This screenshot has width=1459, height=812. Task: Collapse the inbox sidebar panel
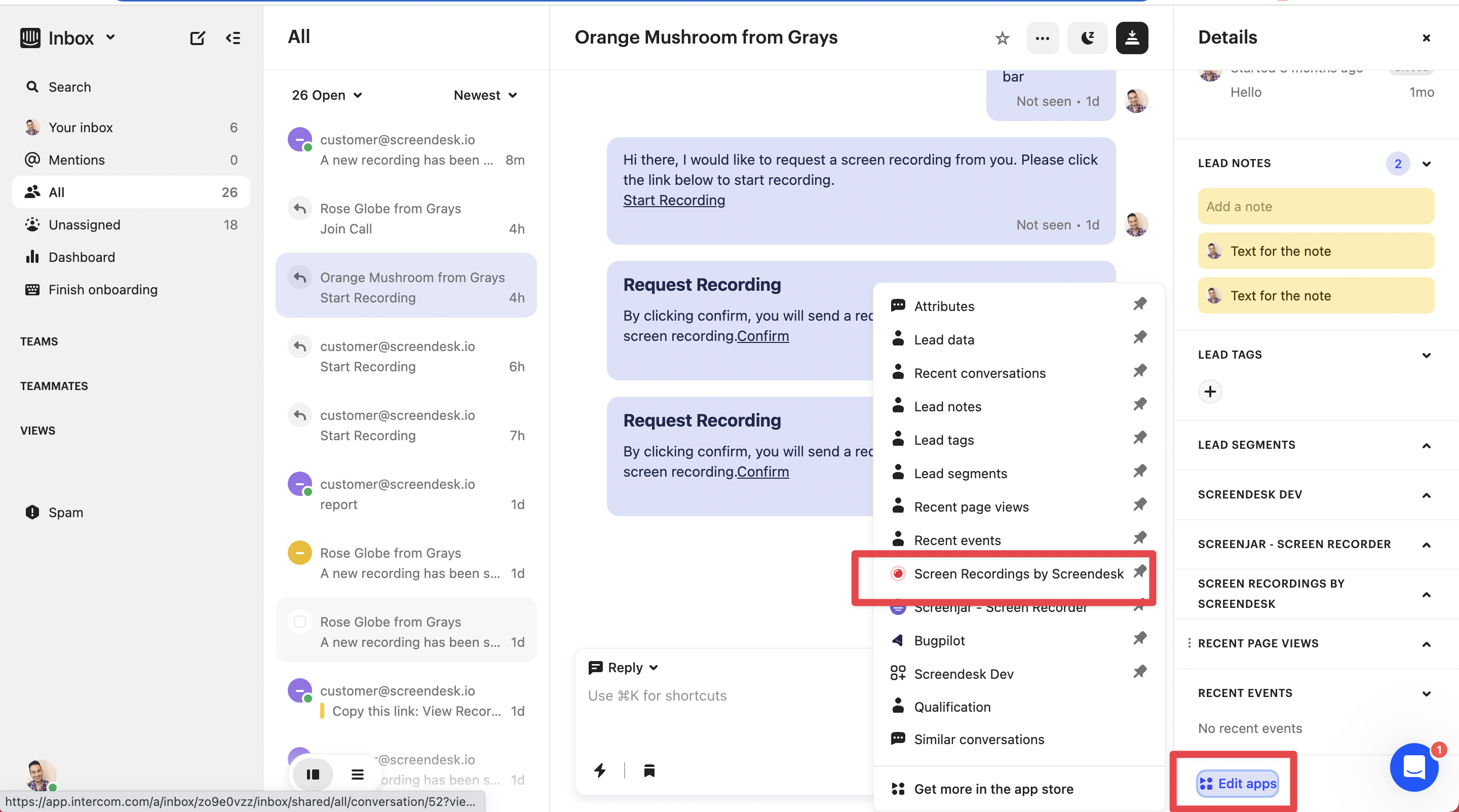point(233,38)
